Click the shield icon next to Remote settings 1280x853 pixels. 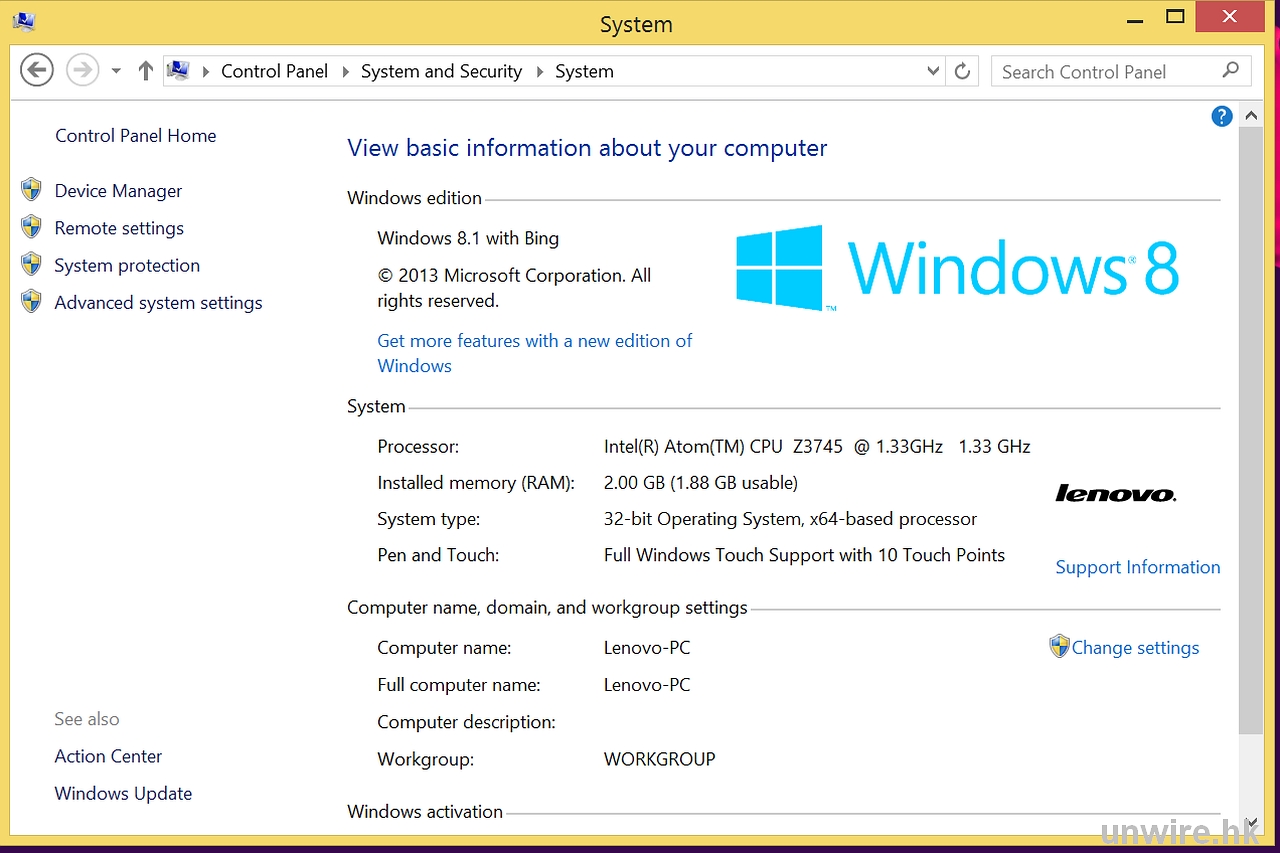(x=32, y=227)
